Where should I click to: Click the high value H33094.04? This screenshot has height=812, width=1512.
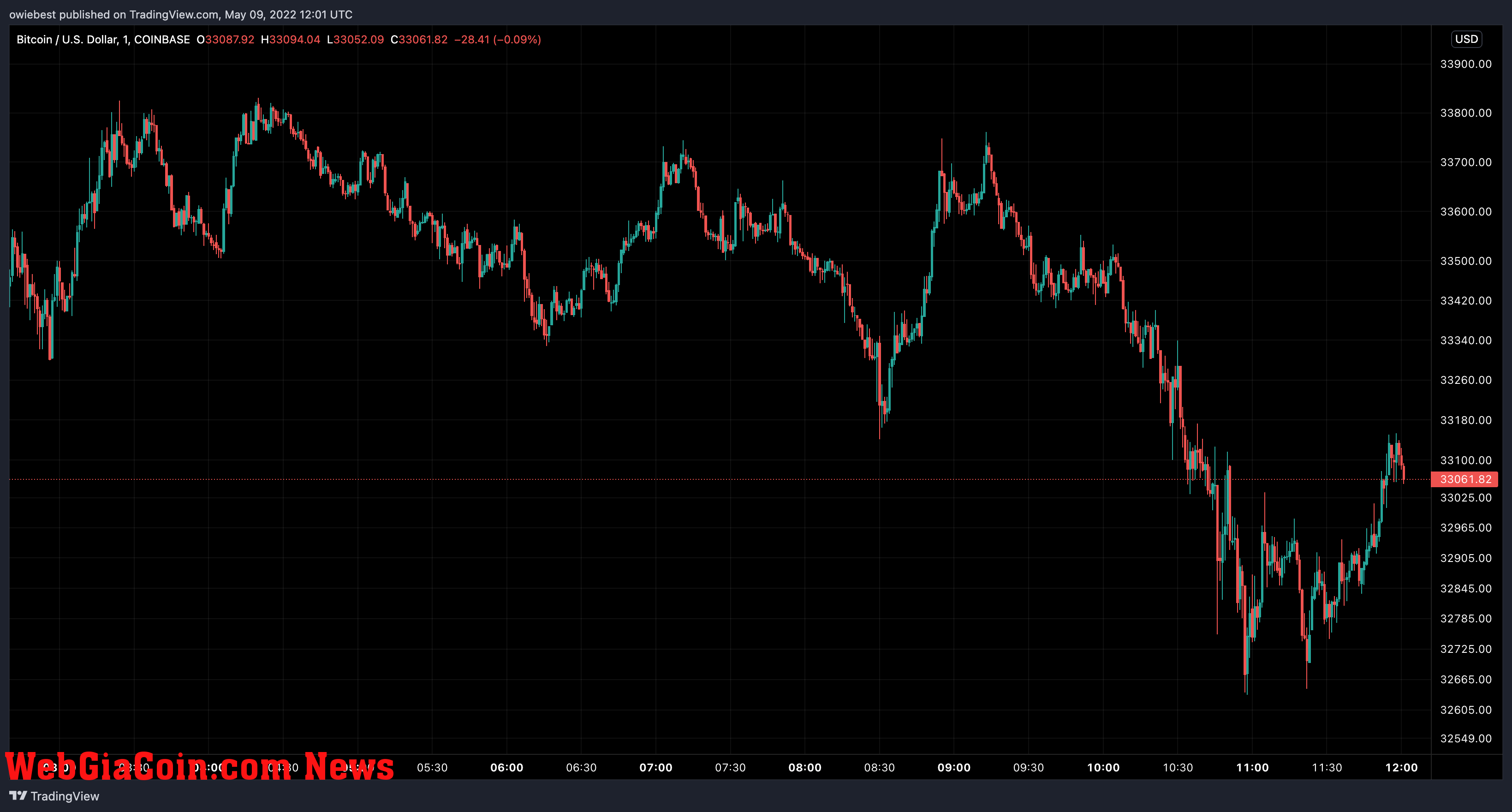(x=291, y=39)
